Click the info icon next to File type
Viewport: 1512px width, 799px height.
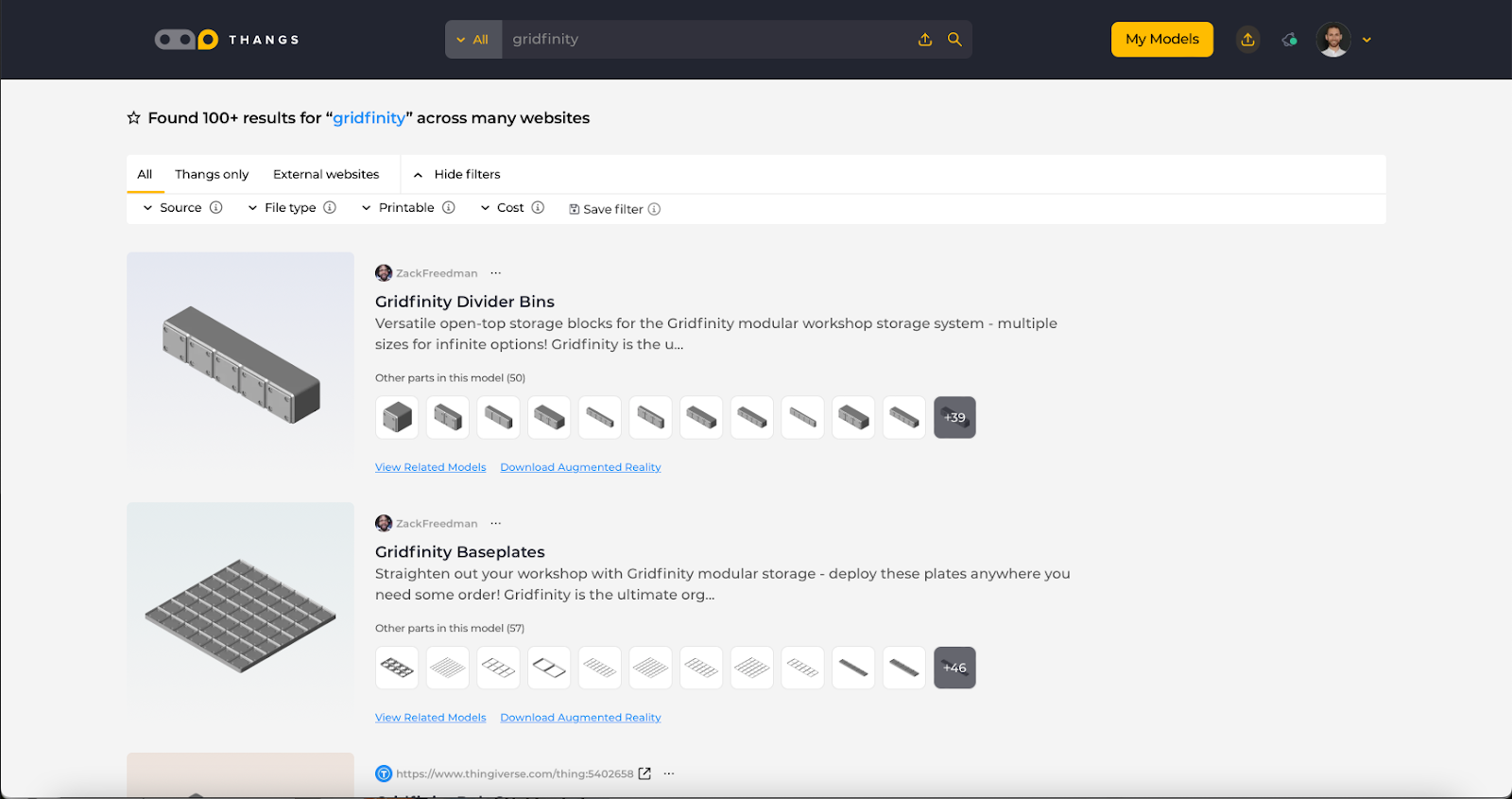330,207
